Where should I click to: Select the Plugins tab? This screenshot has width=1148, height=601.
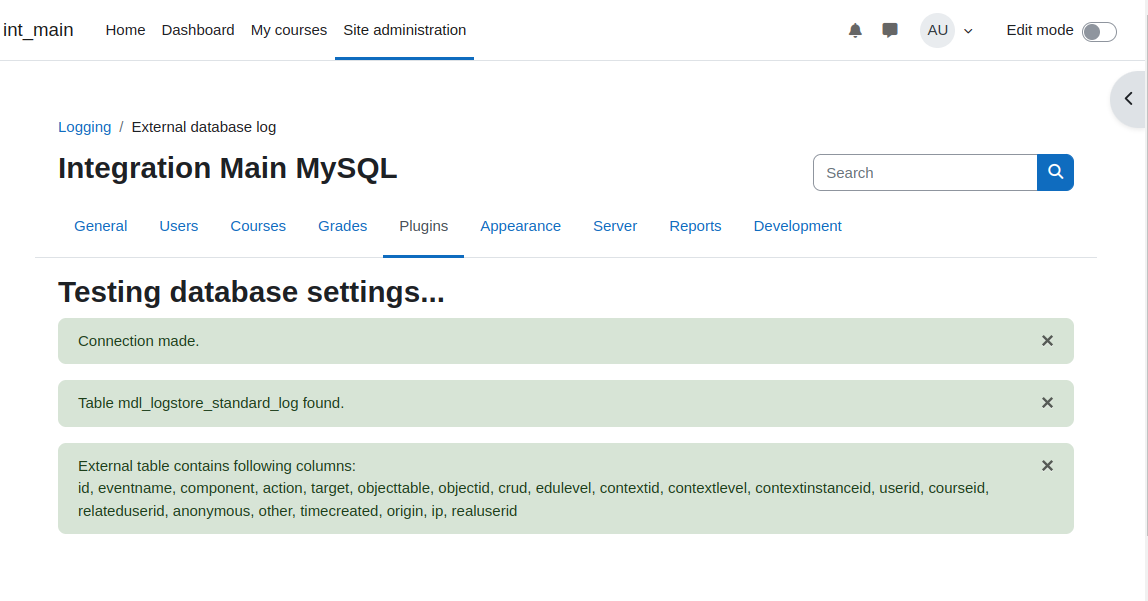[423, 226]
